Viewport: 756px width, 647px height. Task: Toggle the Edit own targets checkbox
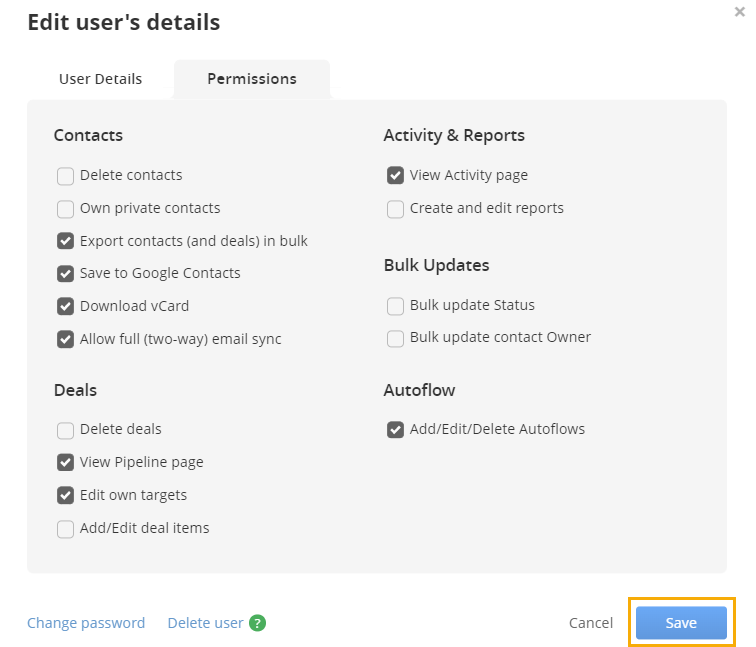(65, 495)
